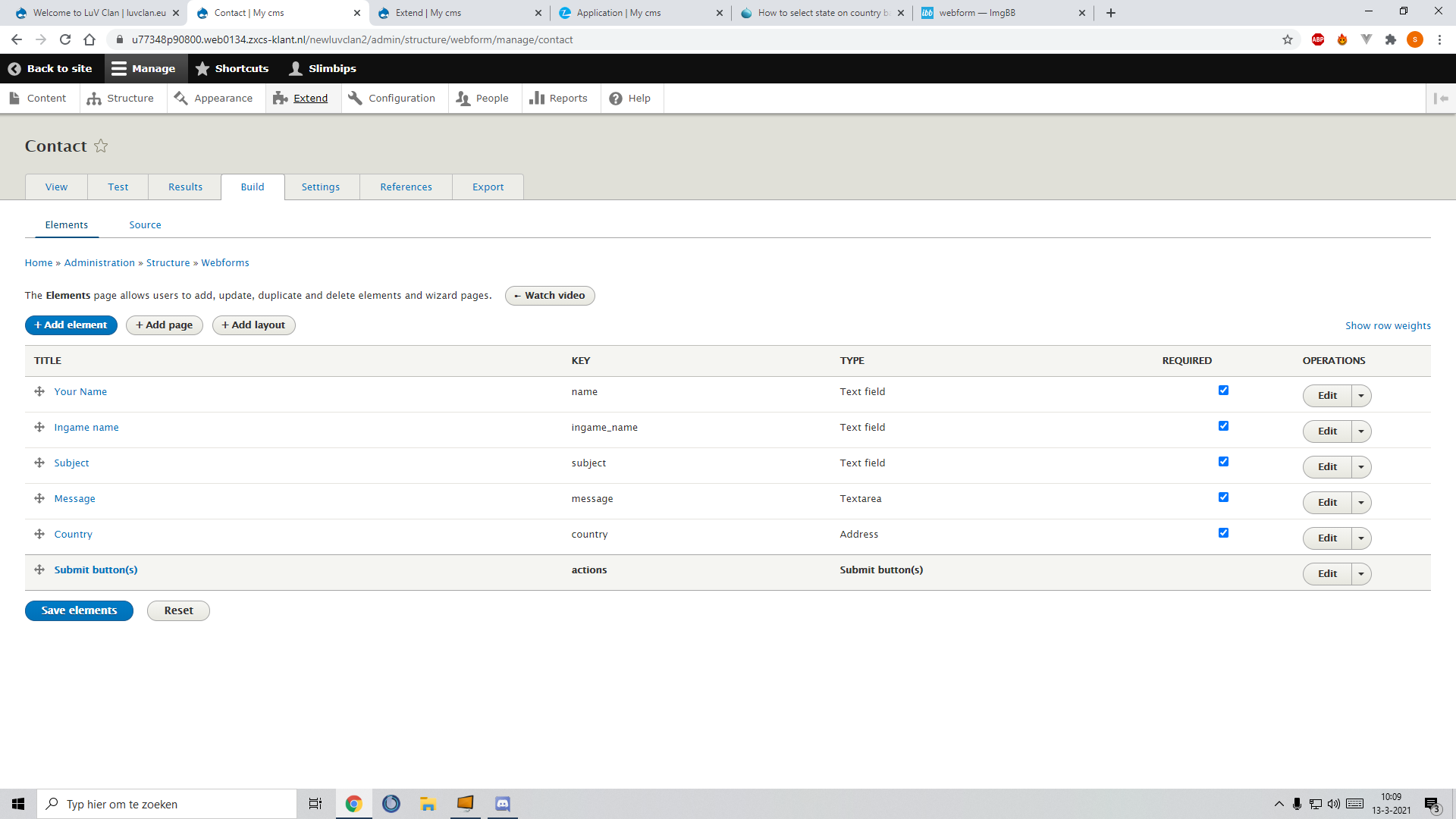Click the drag handle for Submit button(s) row
The width and height of the screenshot is (1456, 819).
tap(39, 570)
